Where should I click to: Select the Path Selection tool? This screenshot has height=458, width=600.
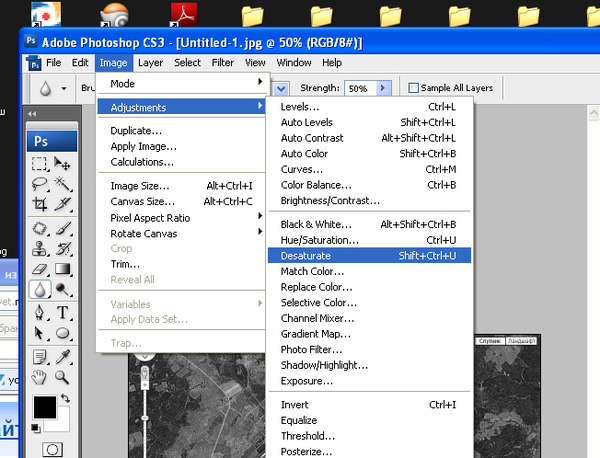click(x=39, y=333)
